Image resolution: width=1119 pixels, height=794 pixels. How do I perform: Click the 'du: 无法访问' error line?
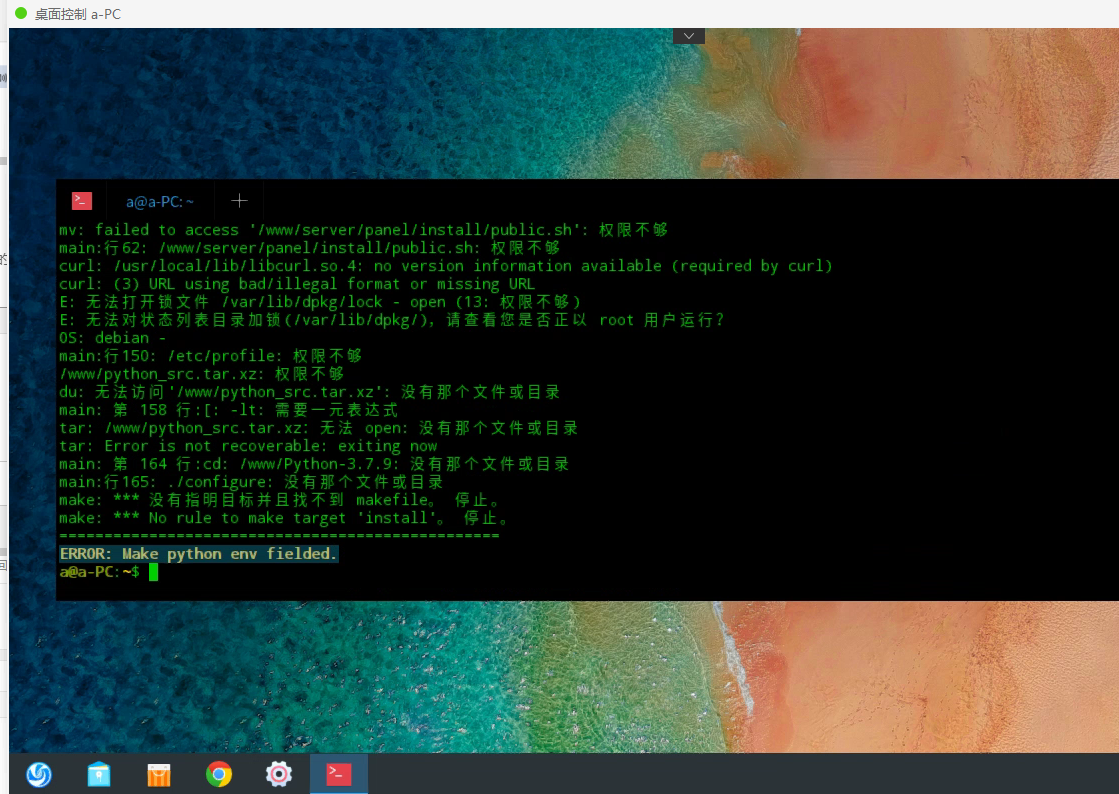pyautogui.click(x=310, y=392)
